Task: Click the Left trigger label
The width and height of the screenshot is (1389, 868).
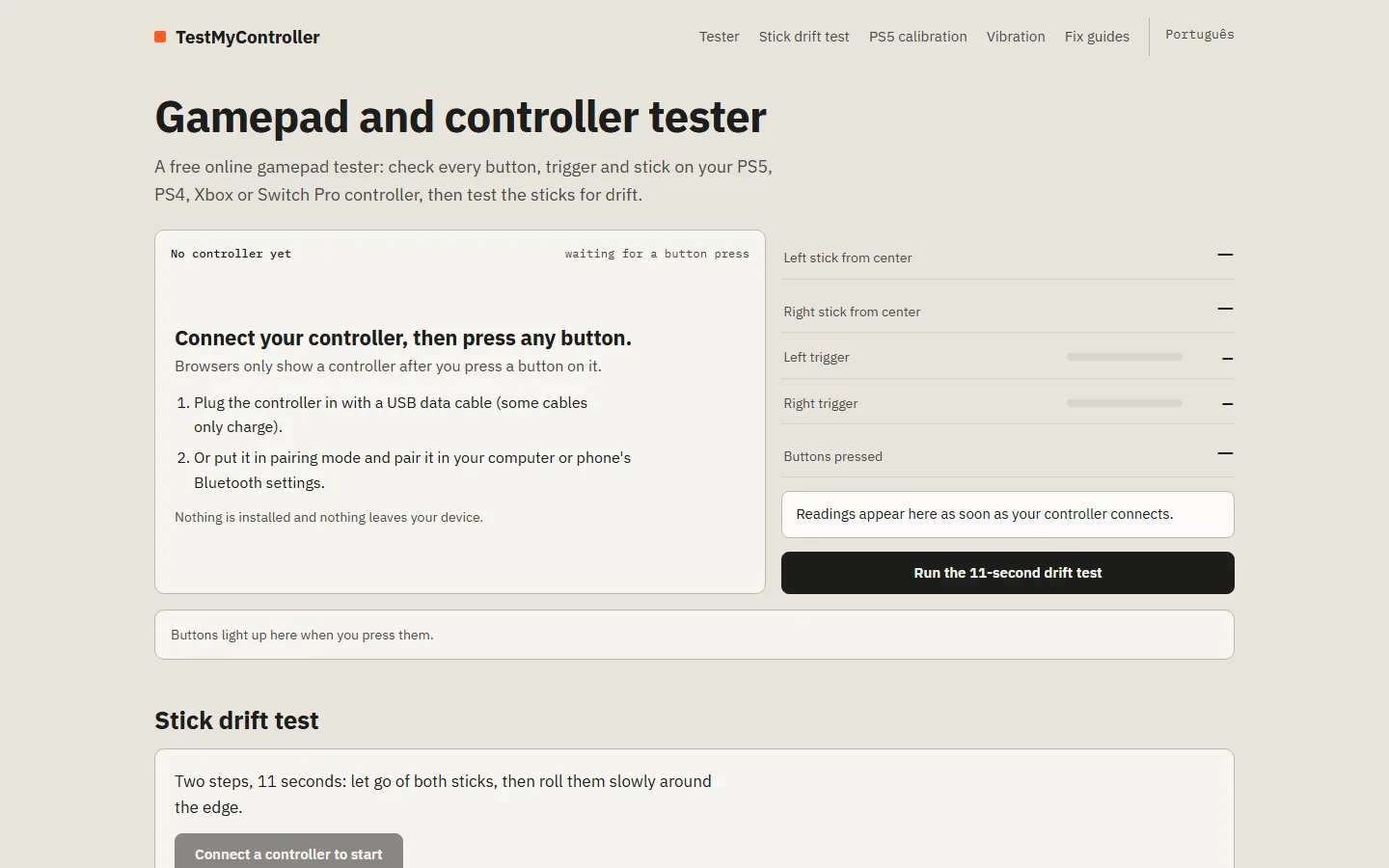Action: [816, 357]
